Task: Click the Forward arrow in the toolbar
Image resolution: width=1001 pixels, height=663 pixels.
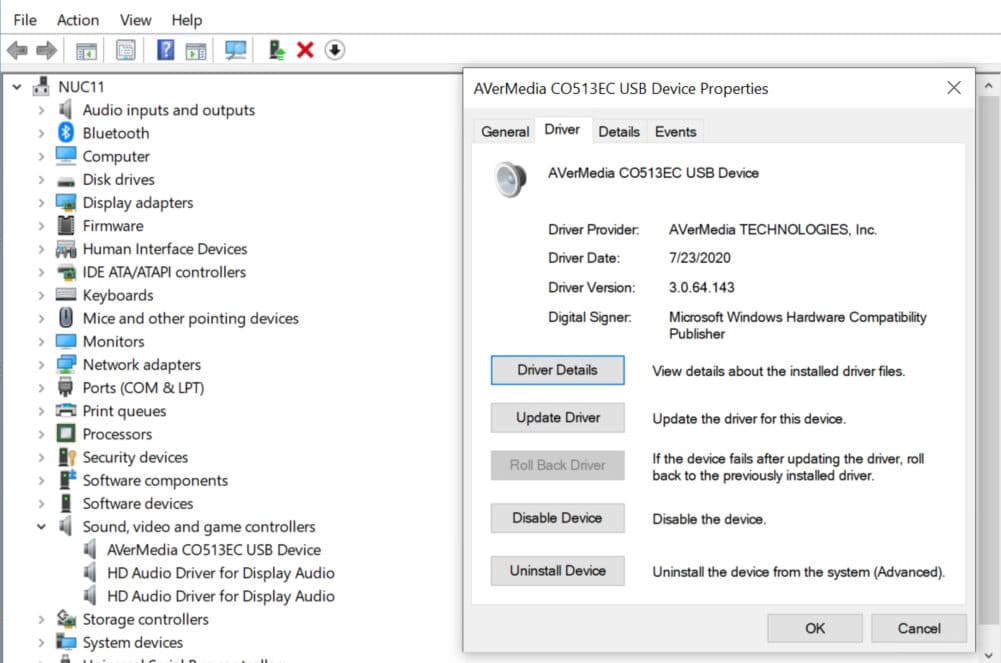Action: point(47,50)
